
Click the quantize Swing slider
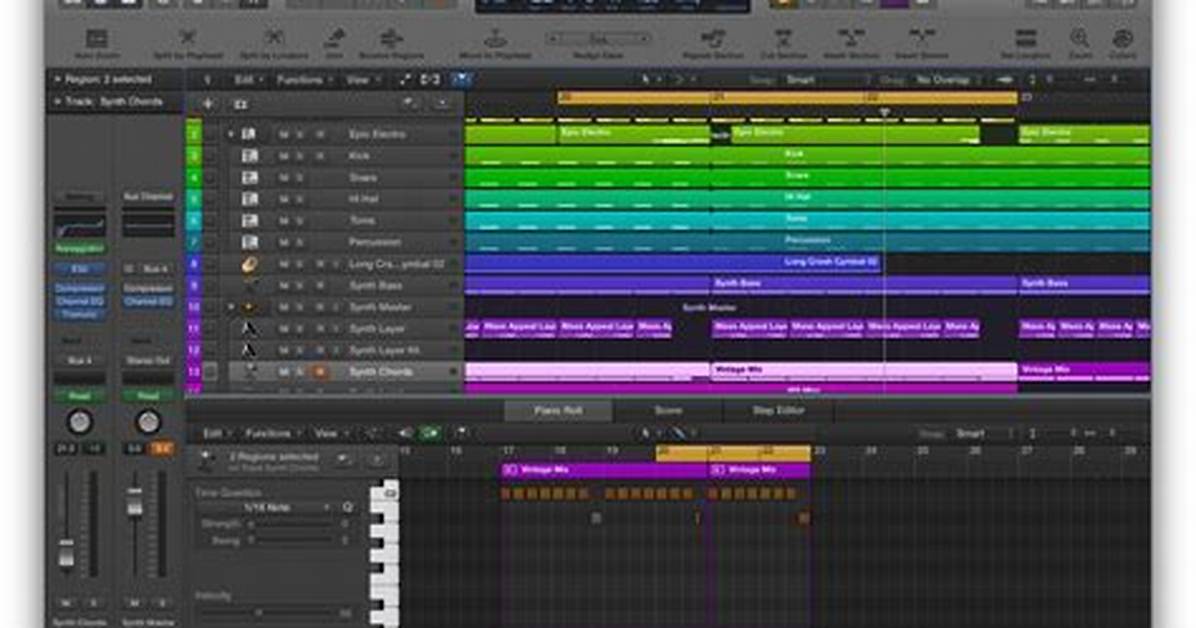coord(293,540)
